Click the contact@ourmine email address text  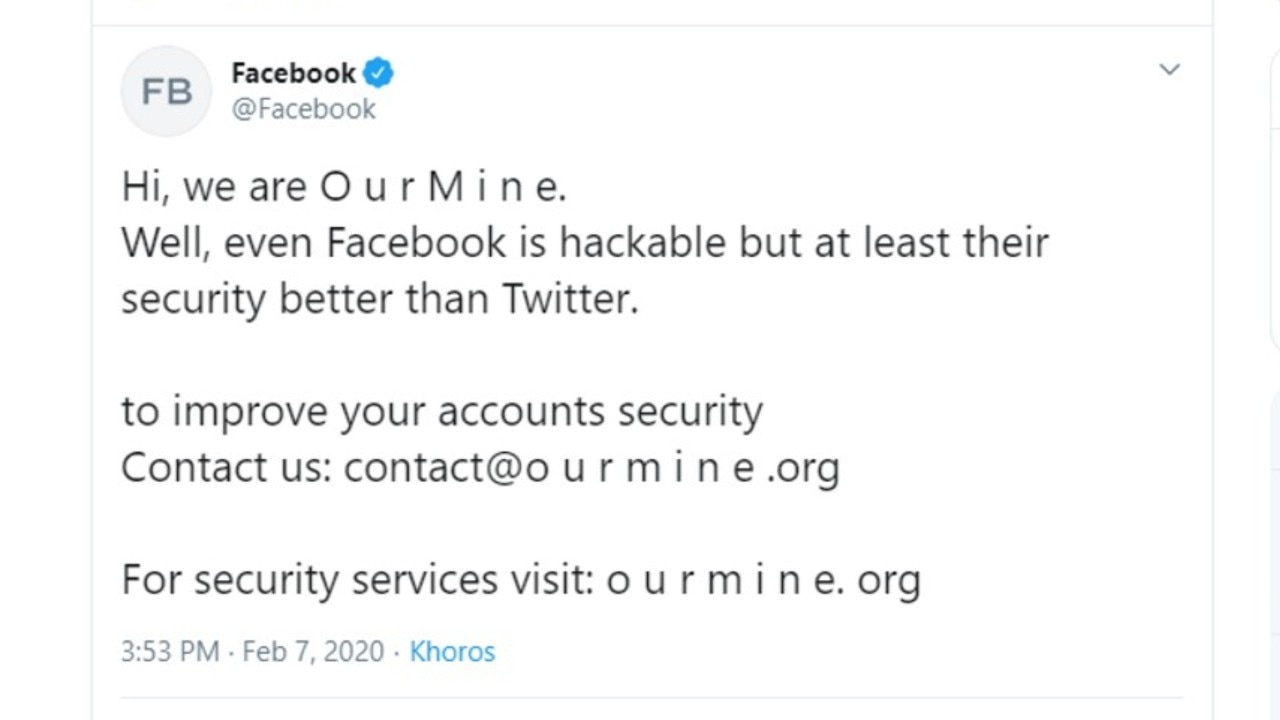[591, 467]
